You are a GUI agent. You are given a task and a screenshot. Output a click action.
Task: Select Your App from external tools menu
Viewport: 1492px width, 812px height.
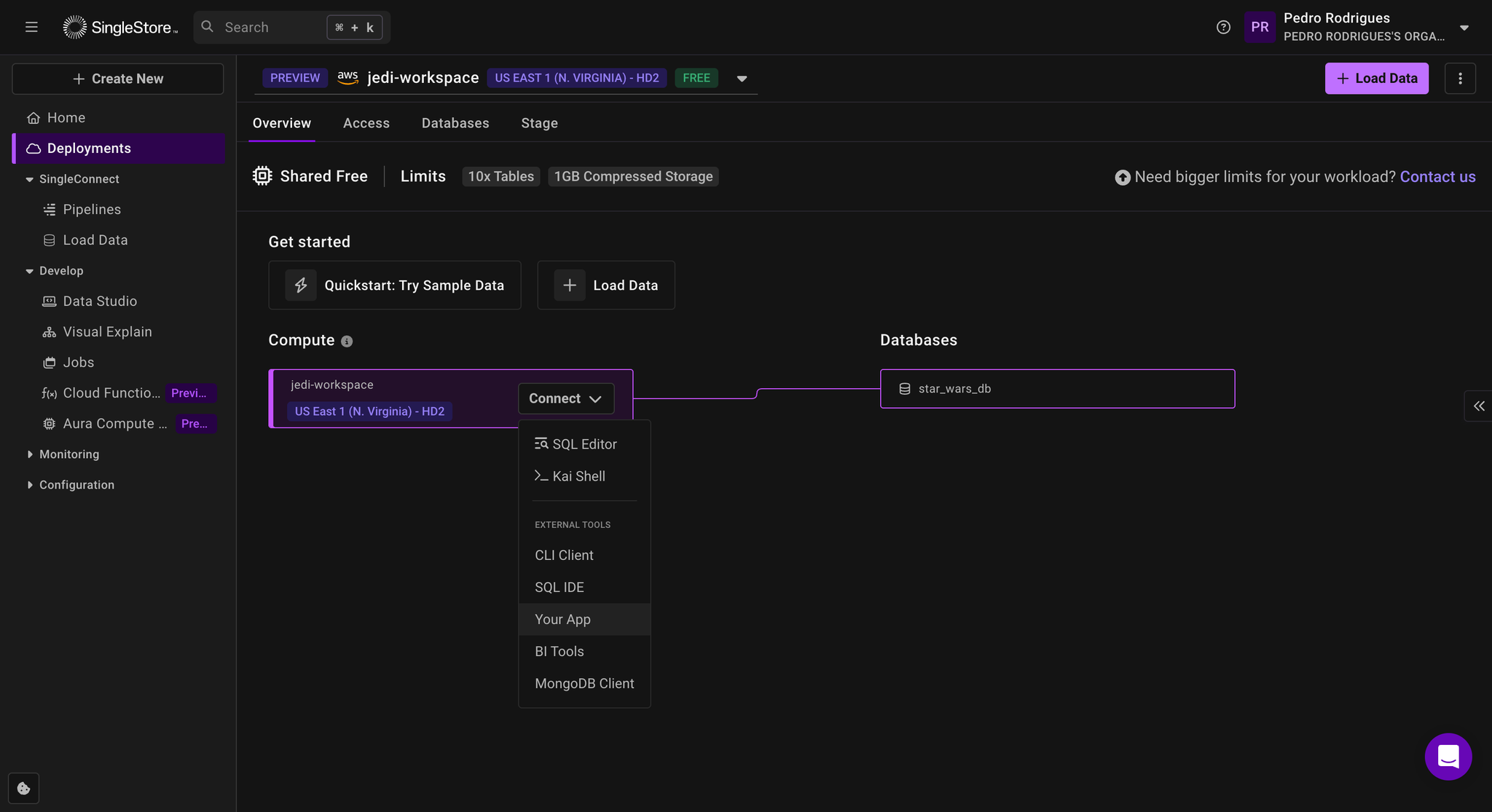(x=562, y=619)
